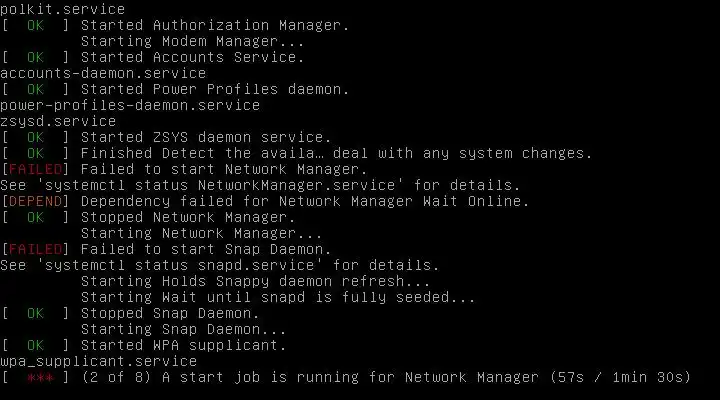Viewport: 720px width, 400px height.
Task: Click the red asterisk start job progress indicator
Action: [40, 378]
